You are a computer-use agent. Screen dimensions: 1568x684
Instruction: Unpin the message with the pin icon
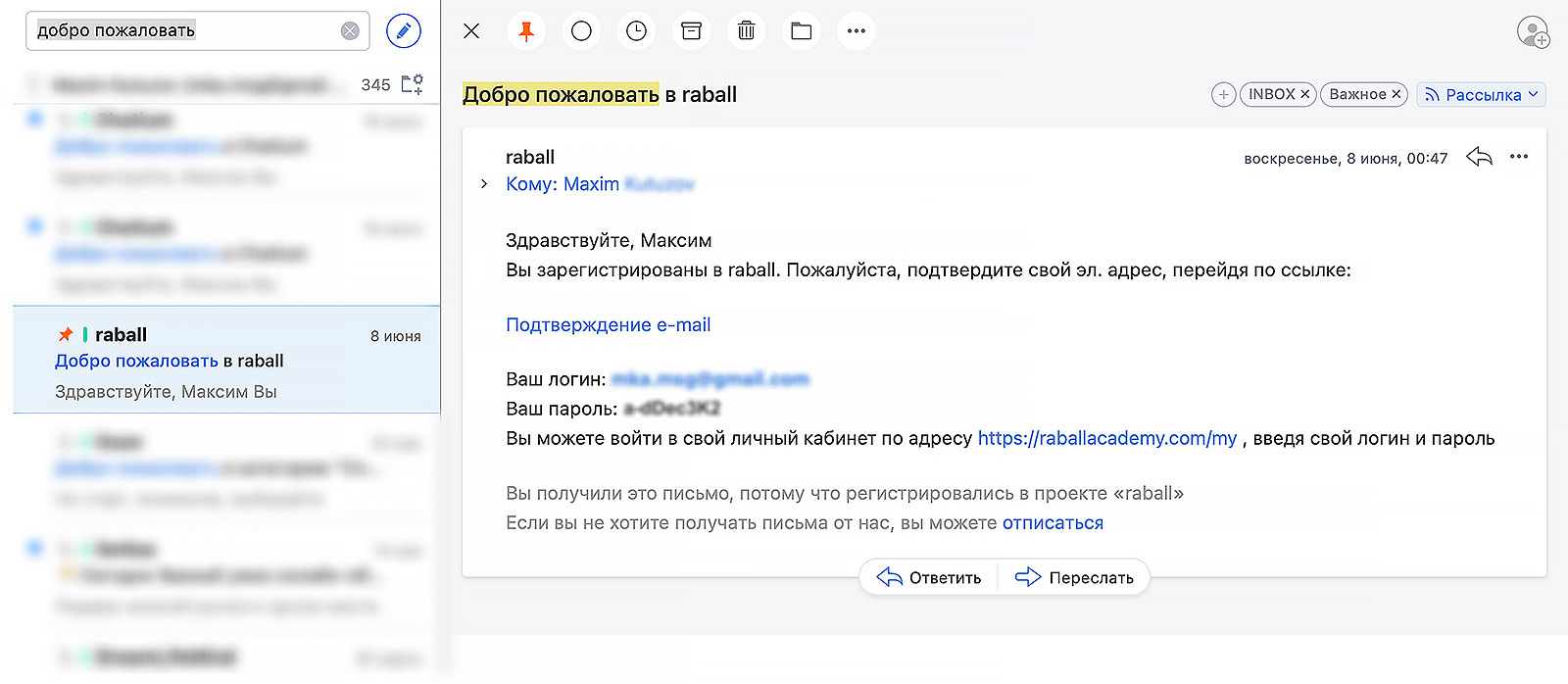pyautogui.click(x=526, y=31)
